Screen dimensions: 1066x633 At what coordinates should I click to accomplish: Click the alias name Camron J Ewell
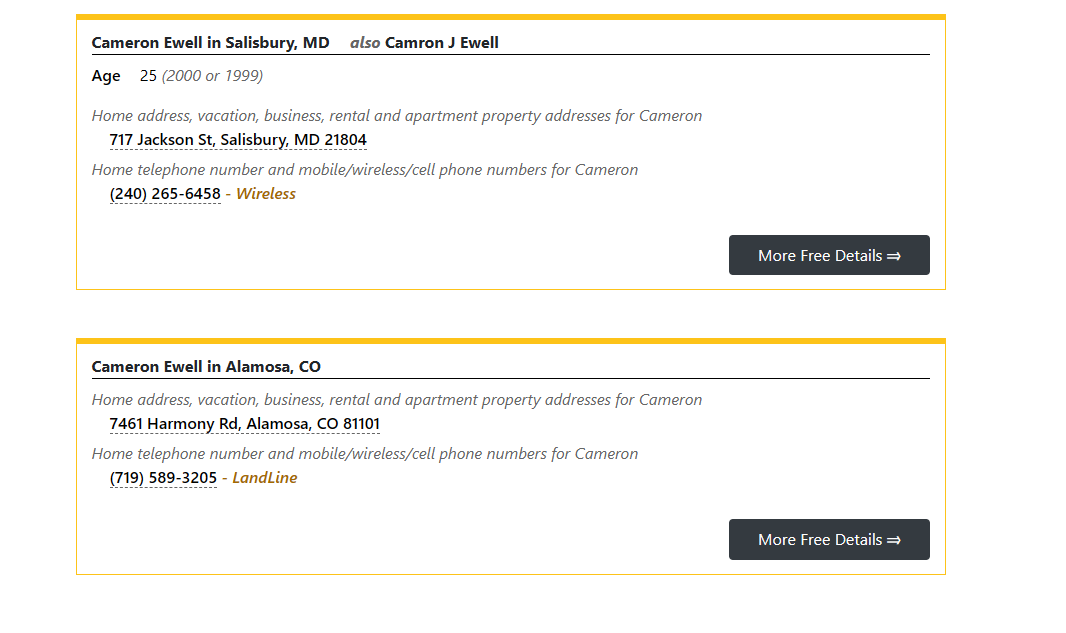coord(441,43)
